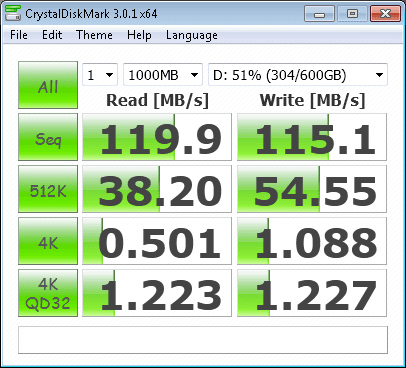Open the File menu
406x368 pixels.
click(19, 35)
